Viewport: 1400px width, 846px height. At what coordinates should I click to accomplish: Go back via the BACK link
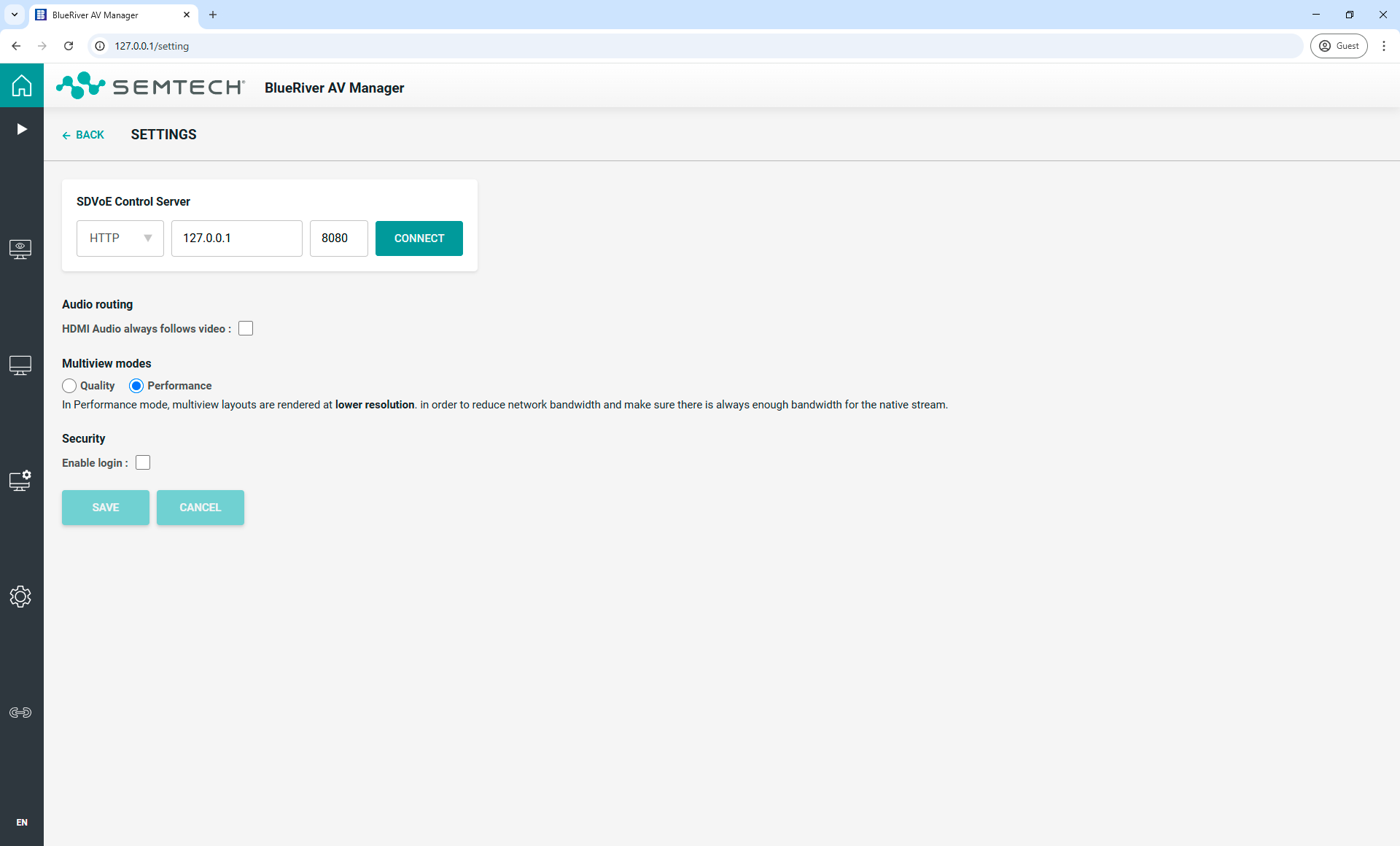[83, 135]
